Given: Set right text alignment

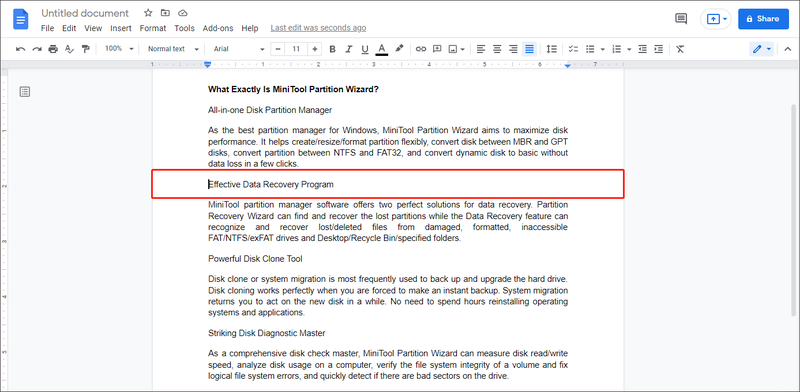Looking at the screenshot, I should 513,49.
